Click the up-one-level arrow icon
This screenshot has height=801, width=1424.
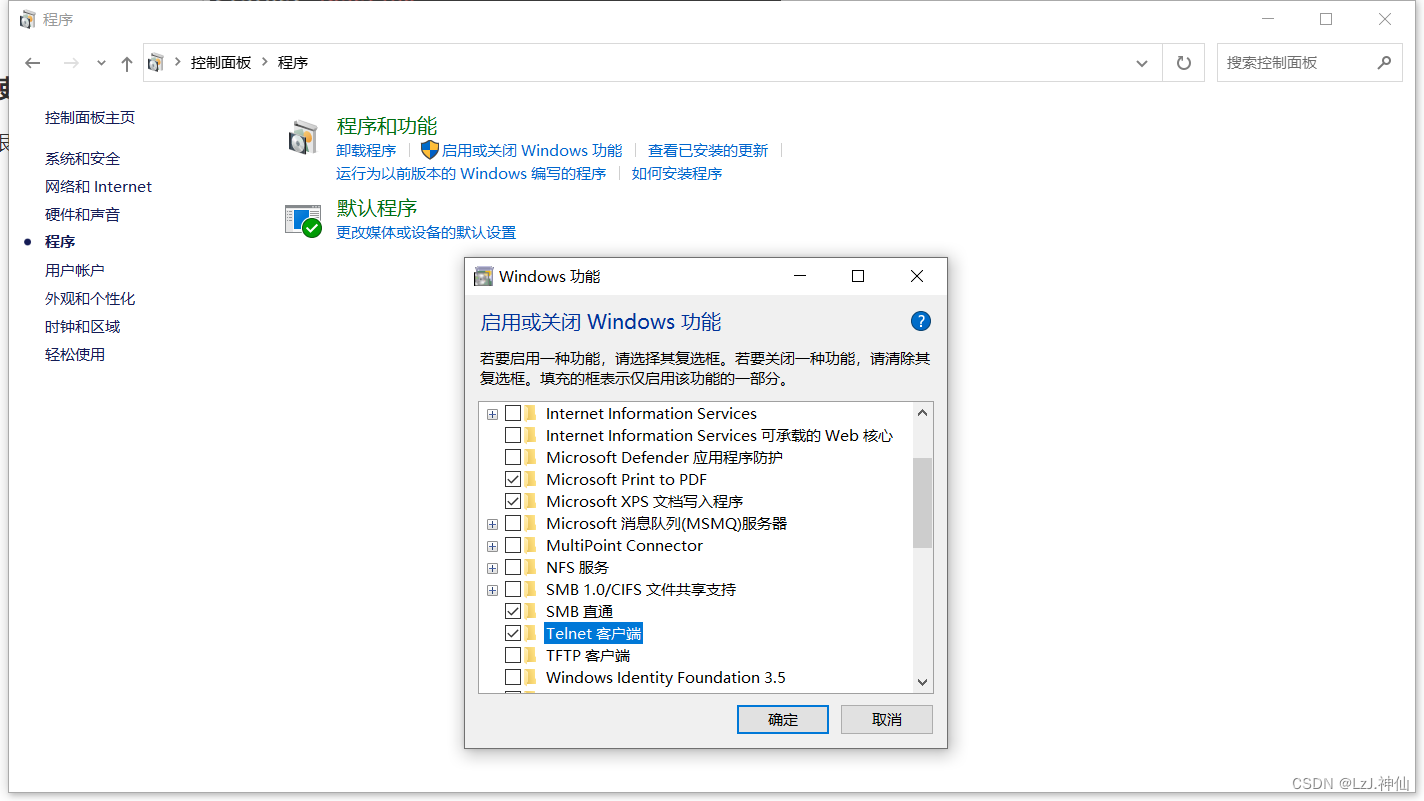[x=126, y=63]
